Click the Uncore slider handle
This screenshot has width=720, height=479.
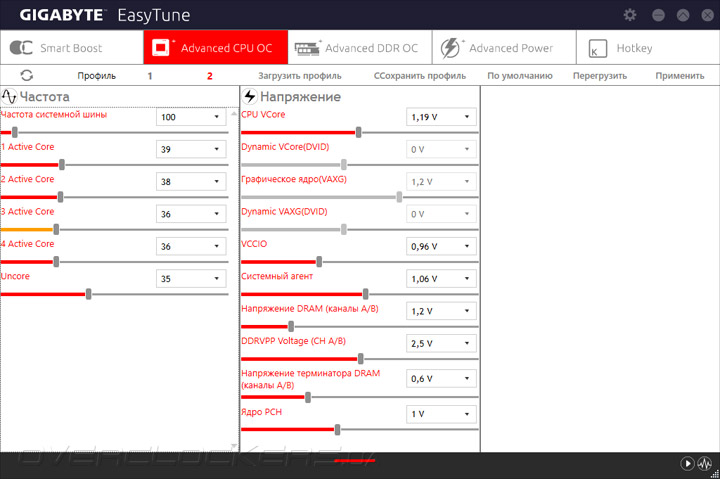[88, 294]
